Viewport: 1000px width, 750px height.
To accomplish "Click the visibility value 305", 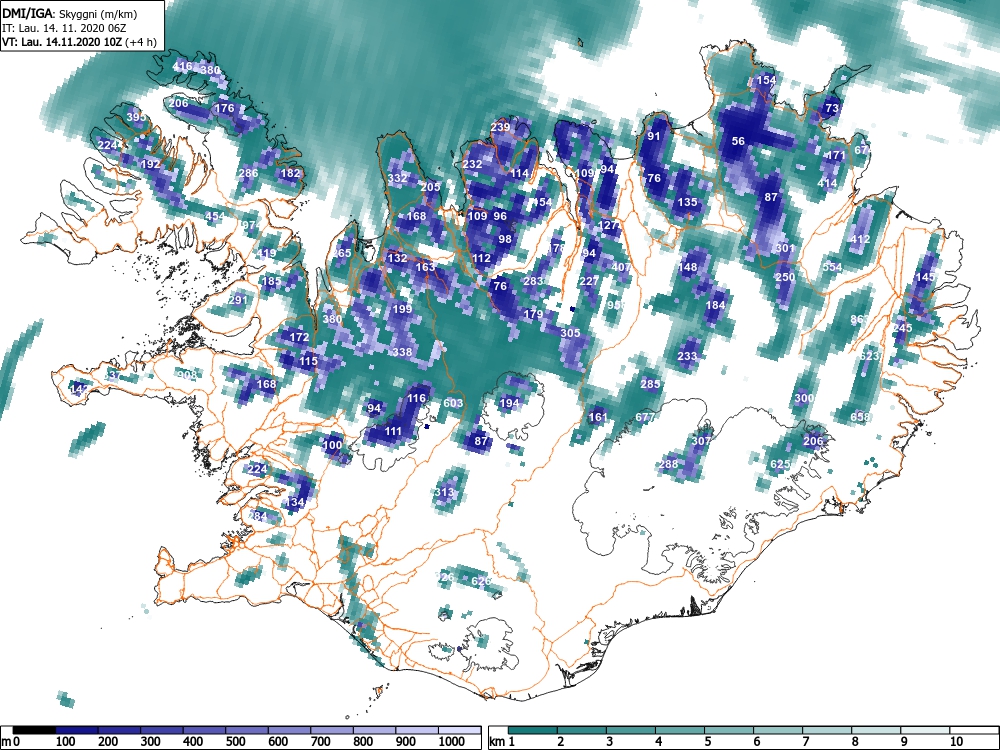I will coord(570,333).
